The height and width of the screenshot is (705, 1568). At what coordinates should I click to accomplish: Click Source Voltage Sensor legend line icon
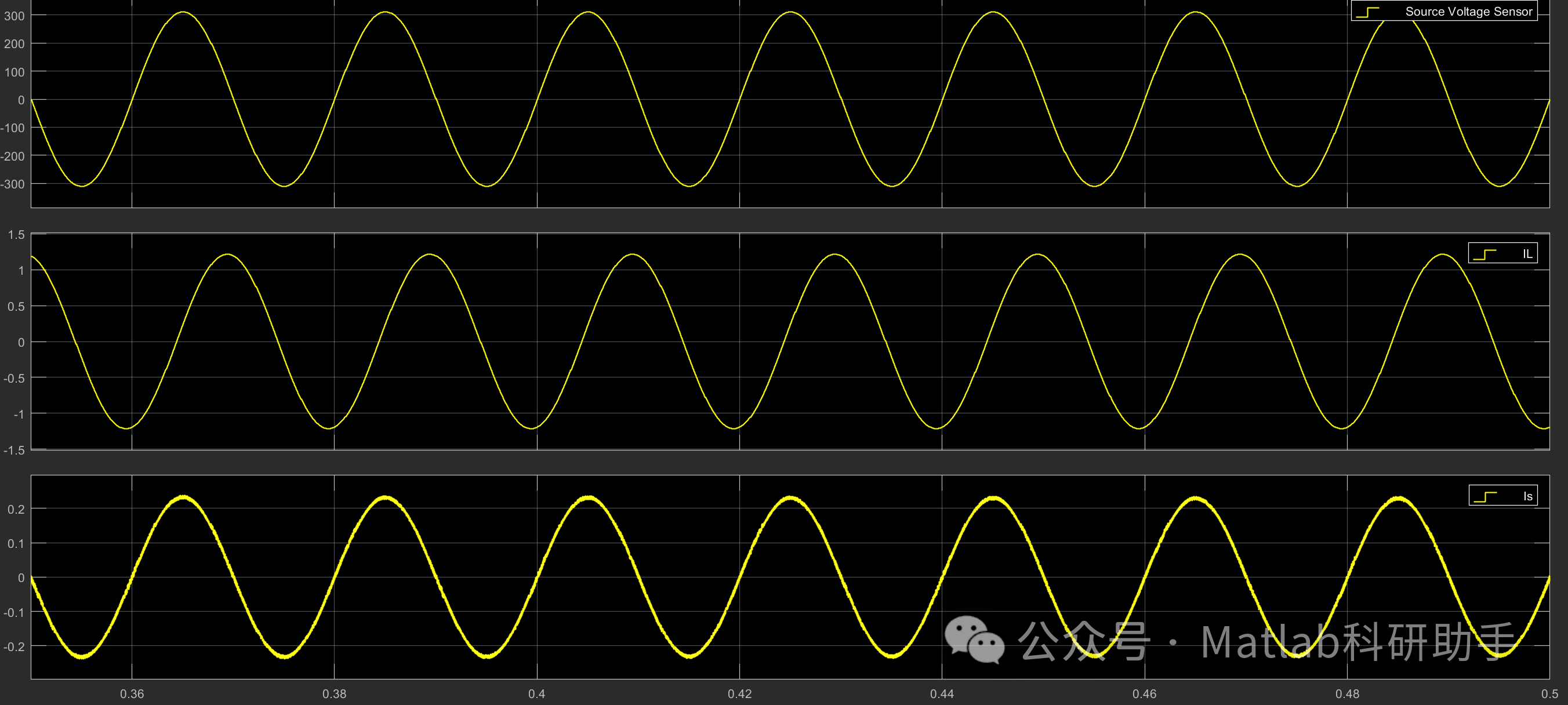pos(1367,12)
